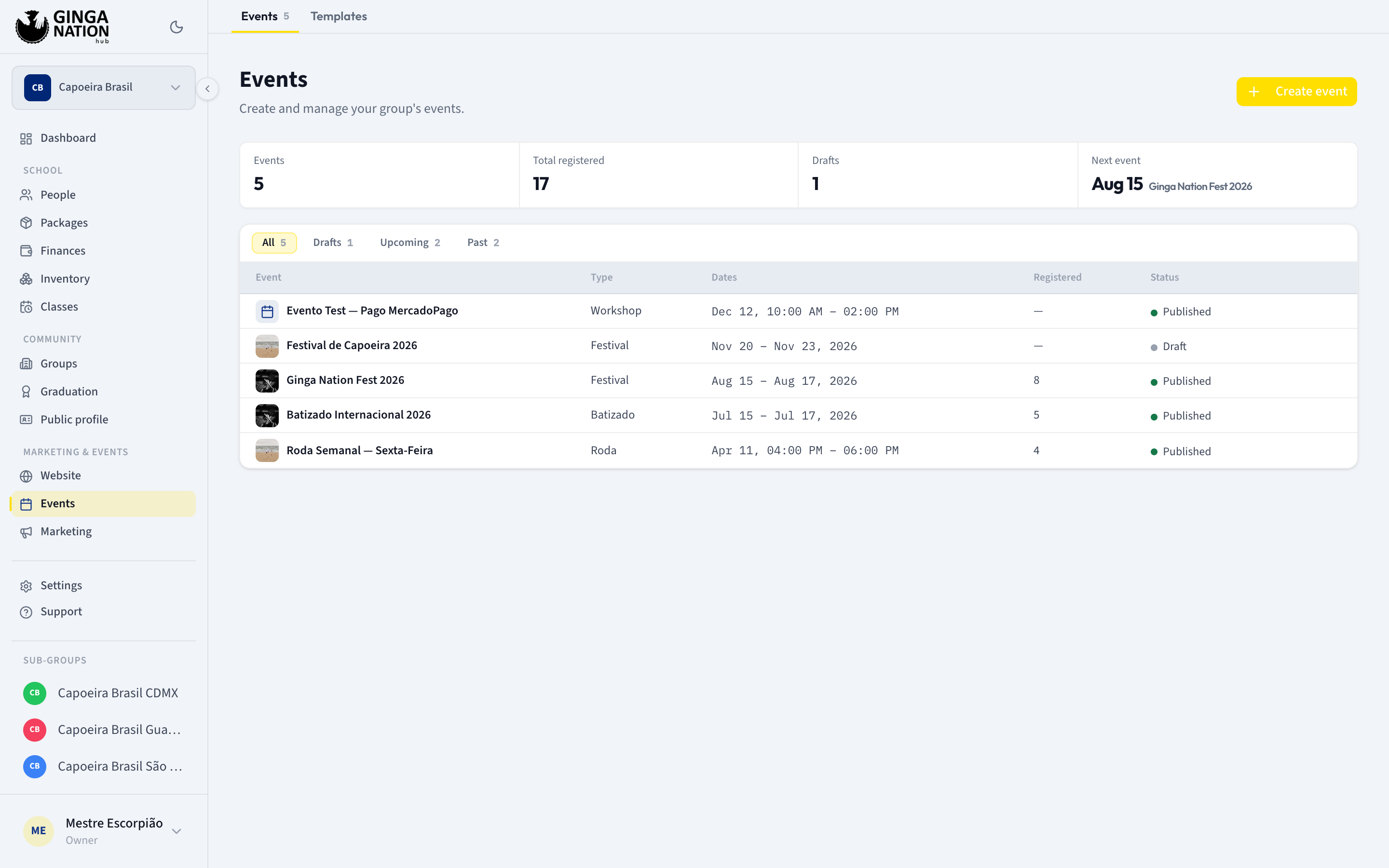This screenshot has height=868, width=1389.
Task: Select the Events top tab
Action: pos(265,16)
